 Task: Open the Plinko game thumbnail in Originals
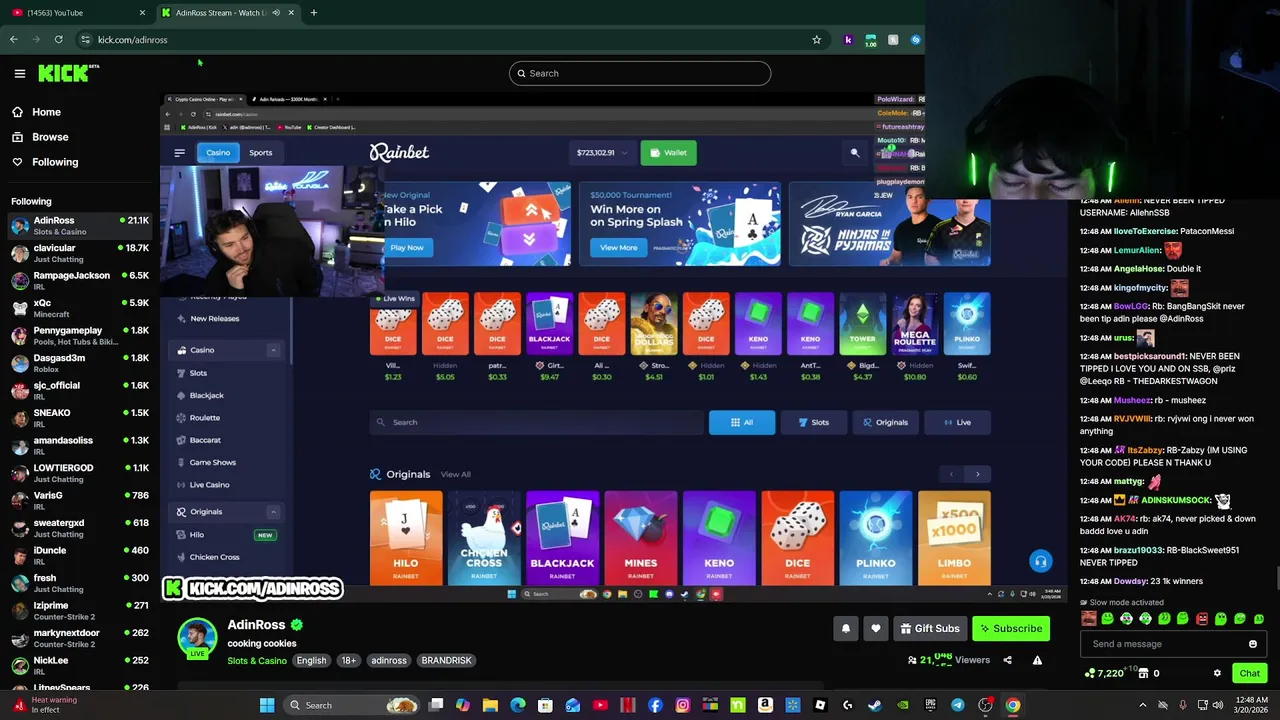[875, 538]
